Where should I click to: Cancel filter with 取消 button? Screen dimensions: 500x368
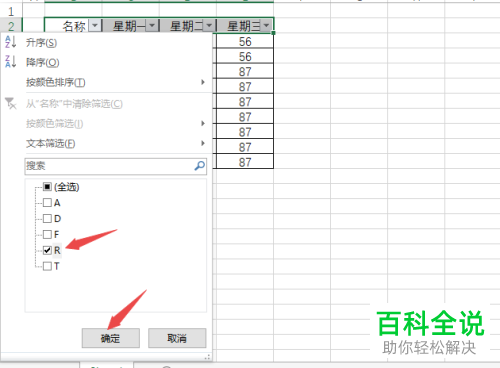(177, 338)
